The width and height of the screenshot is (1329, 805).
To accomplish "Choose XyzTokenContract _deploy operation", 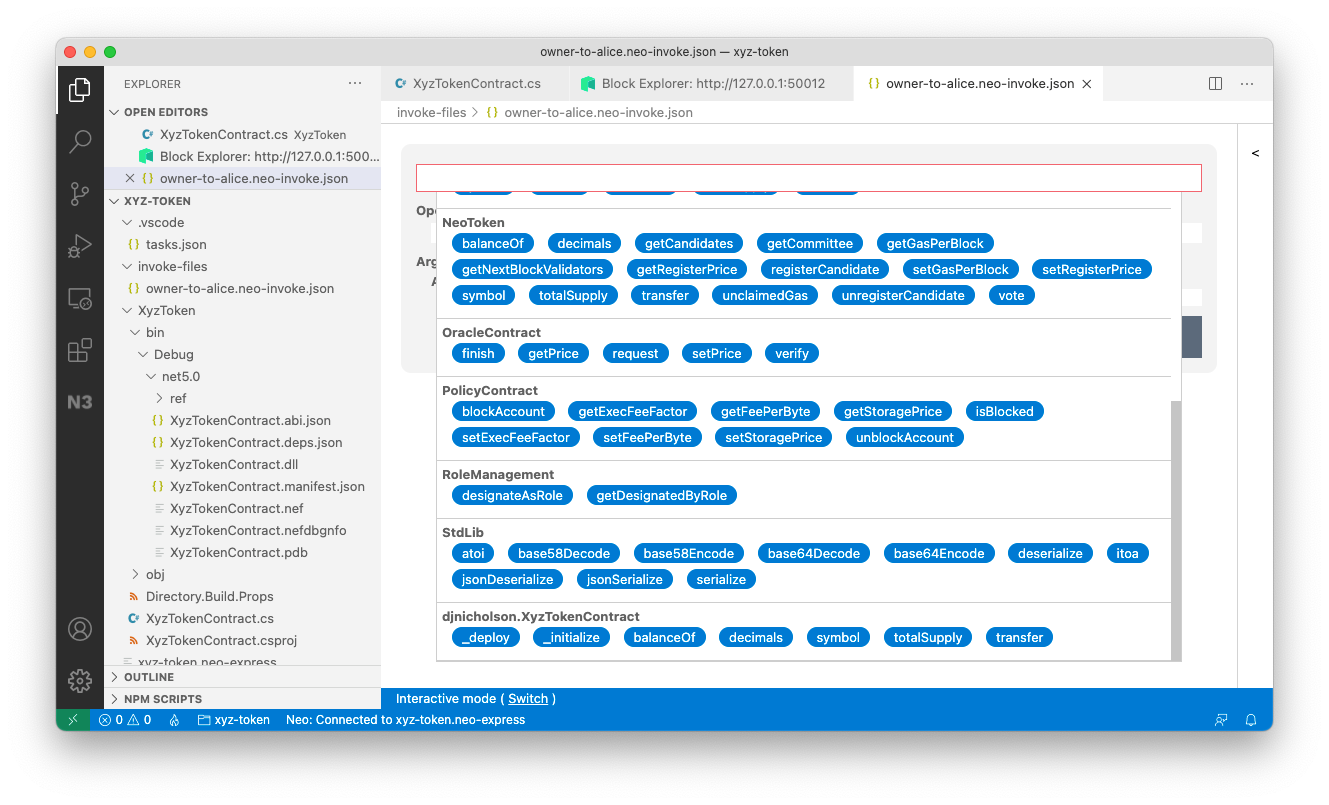I will click(x=486, y=637).
